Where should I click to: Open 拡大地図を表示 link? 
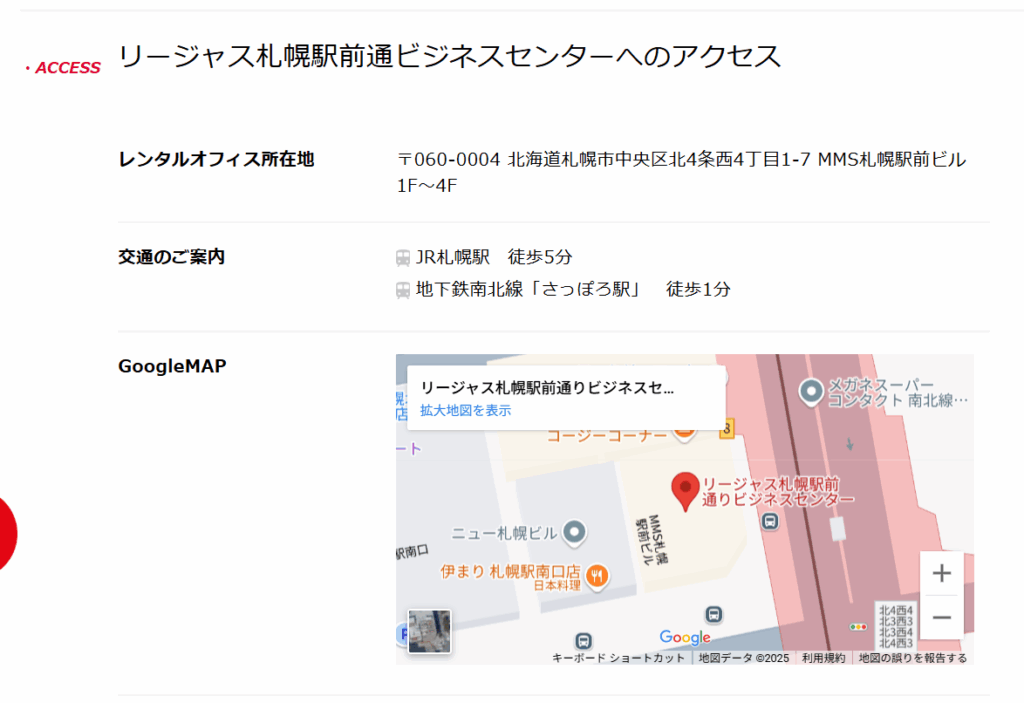pyautogui.click(x=465, y=410)
